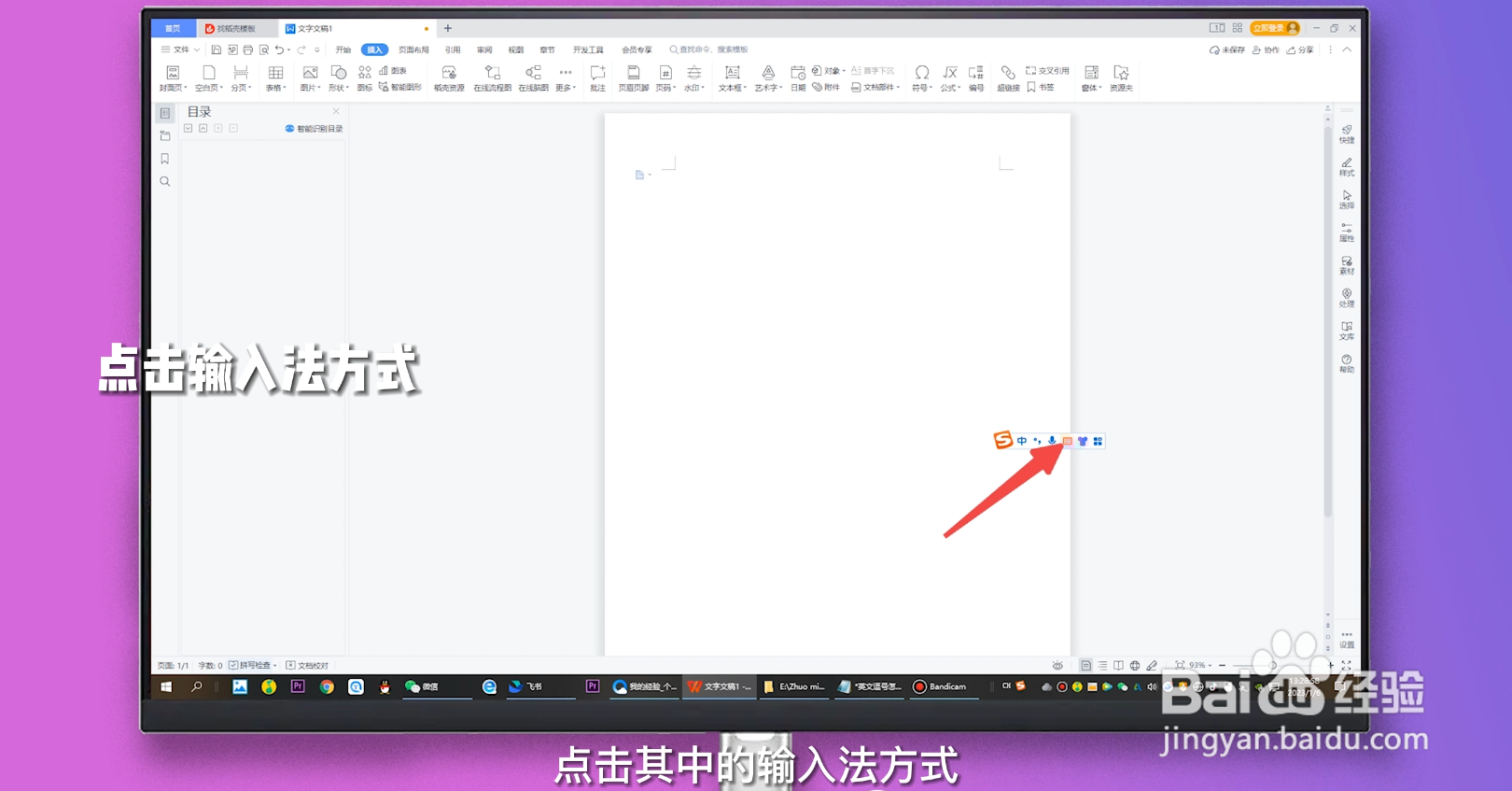The width and height of the screenshot is (1512, 791).
Task: Open 稻壳资源 resources
Action: point(449,78)
